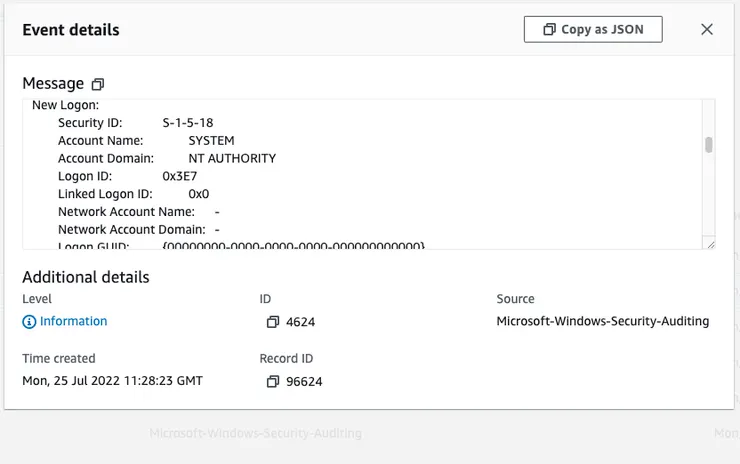Click the Copy as JSON button
740x464 pixels.
tap(593, 29)
